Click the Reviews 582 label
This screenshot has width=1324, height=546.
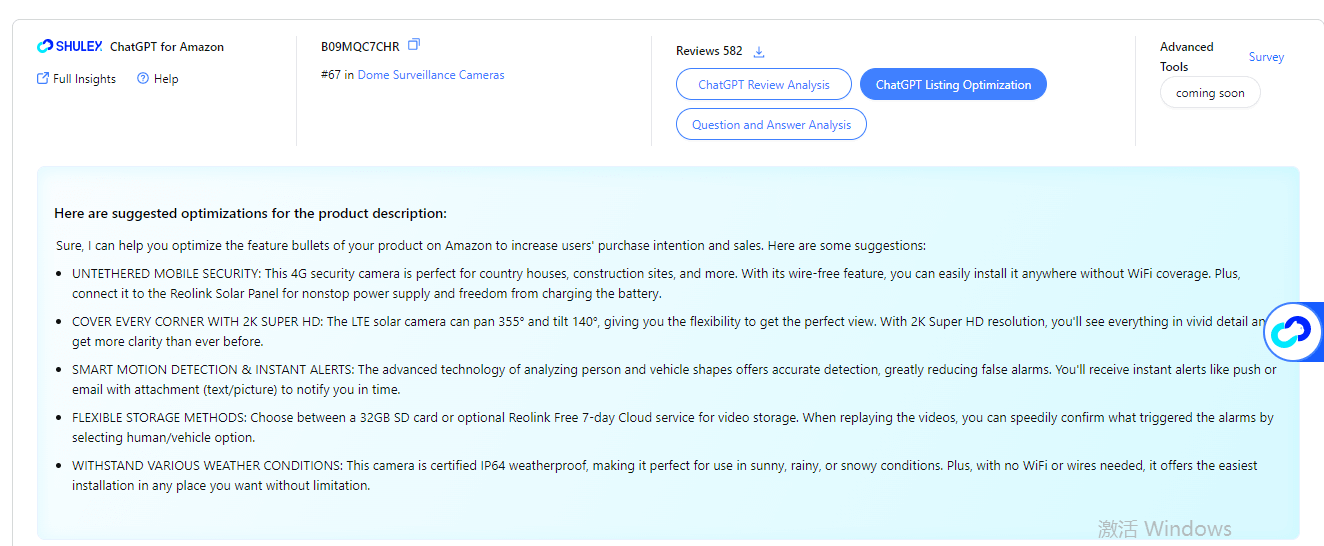(x=709, y=51)
